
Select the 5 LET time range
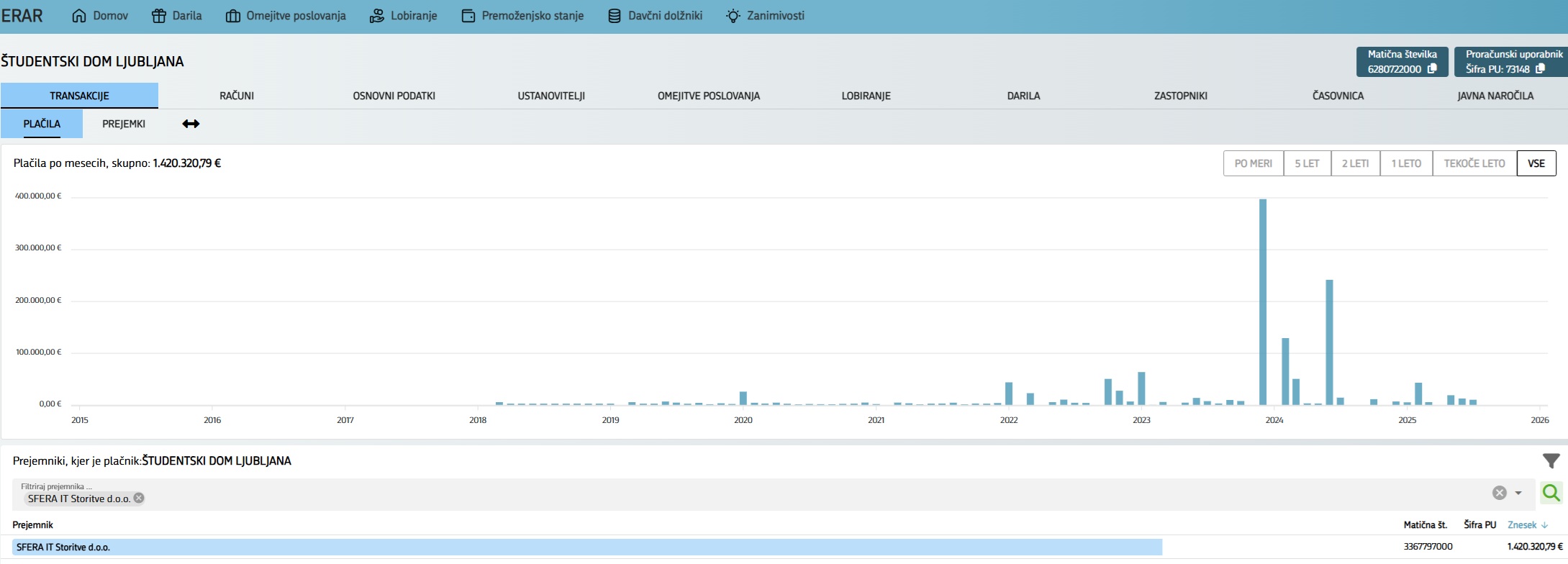[x=1307, y=163]
